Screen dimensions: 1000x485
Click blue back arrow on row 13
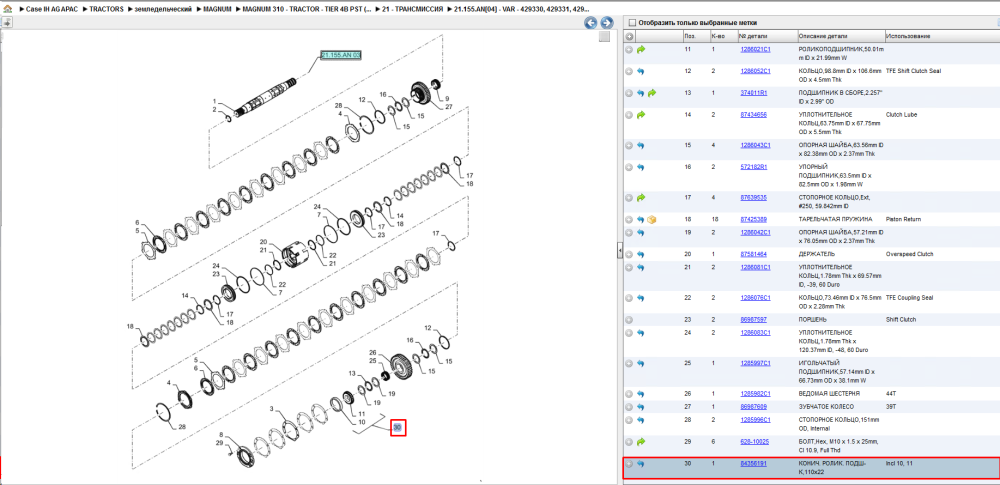click(x=641, y=93)
